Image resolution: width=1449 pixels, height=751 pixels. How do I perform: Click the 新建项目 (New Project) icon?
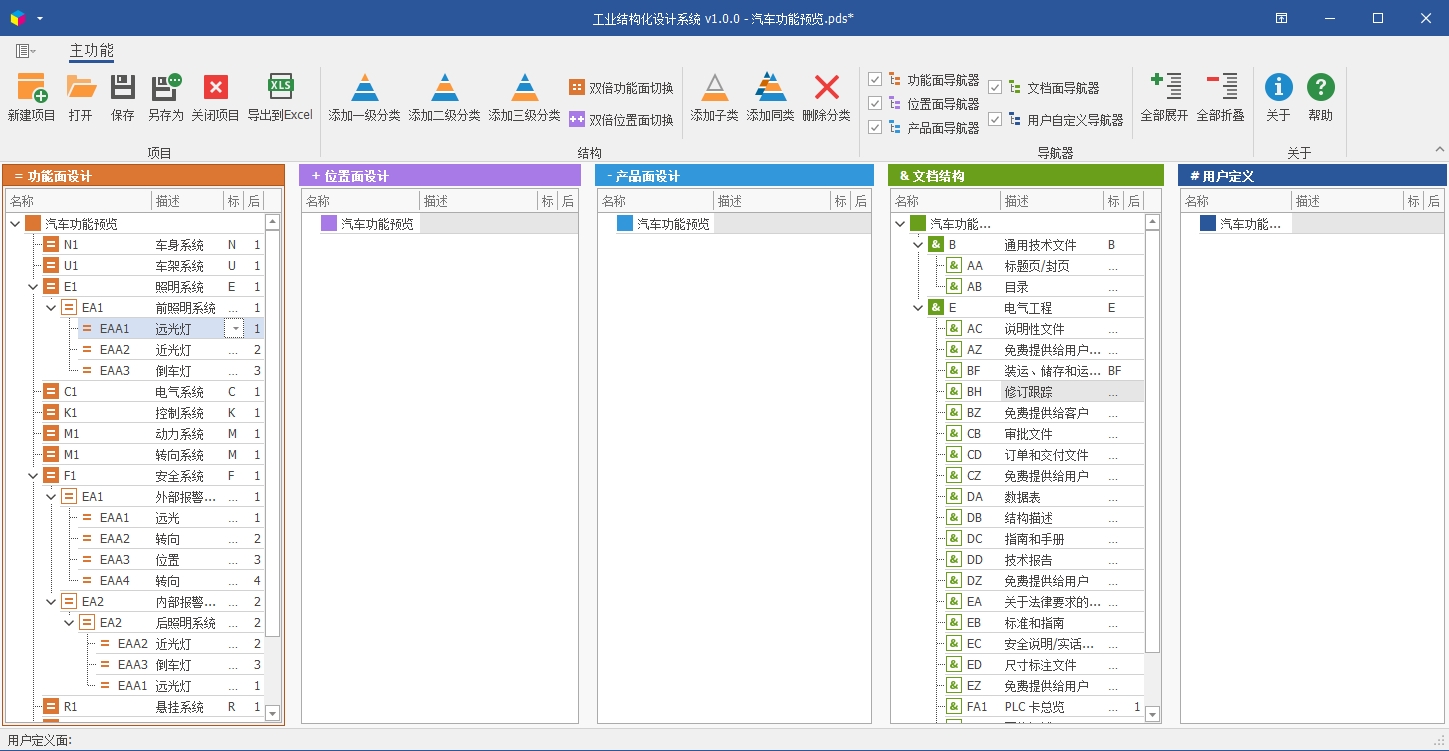pos(31,89)
